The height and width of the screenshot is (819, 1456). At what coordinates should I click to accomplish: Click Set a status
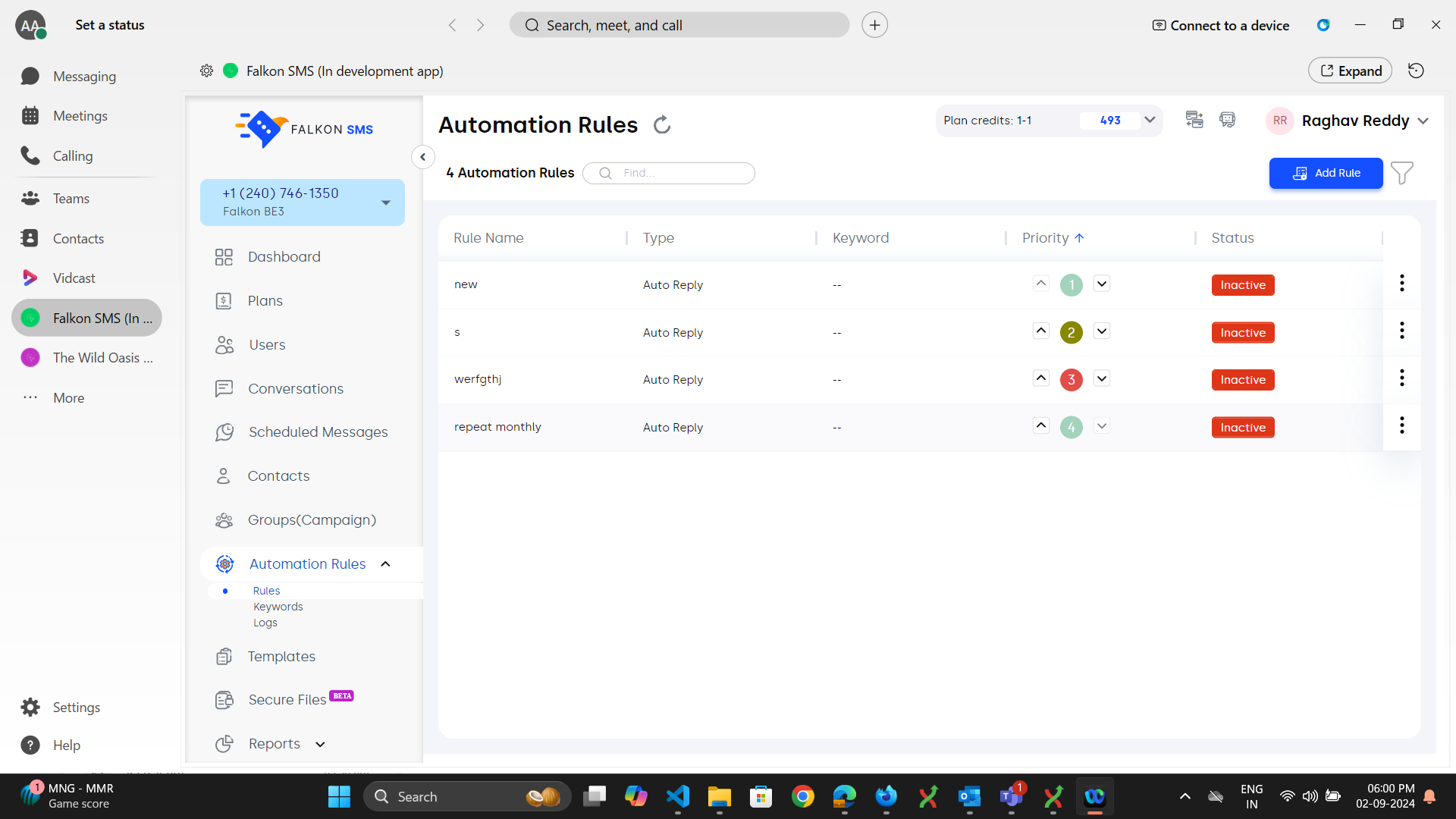(110, 25)
